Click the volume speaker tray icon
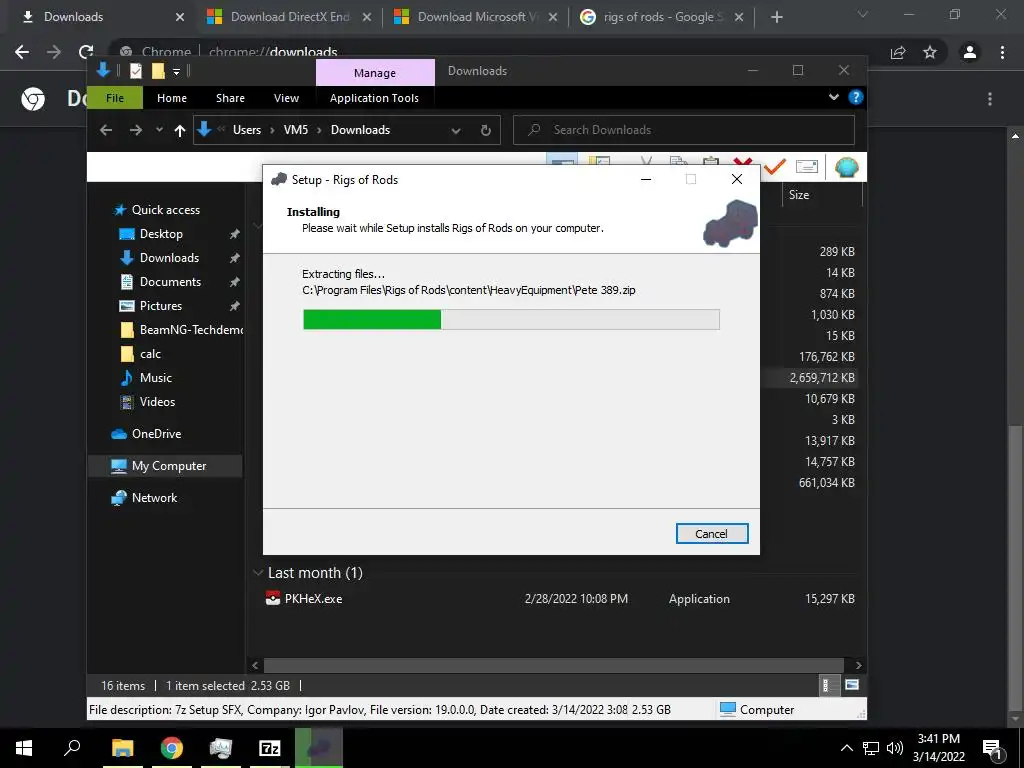Screen dimensions: 1024x768 [895, 748]
